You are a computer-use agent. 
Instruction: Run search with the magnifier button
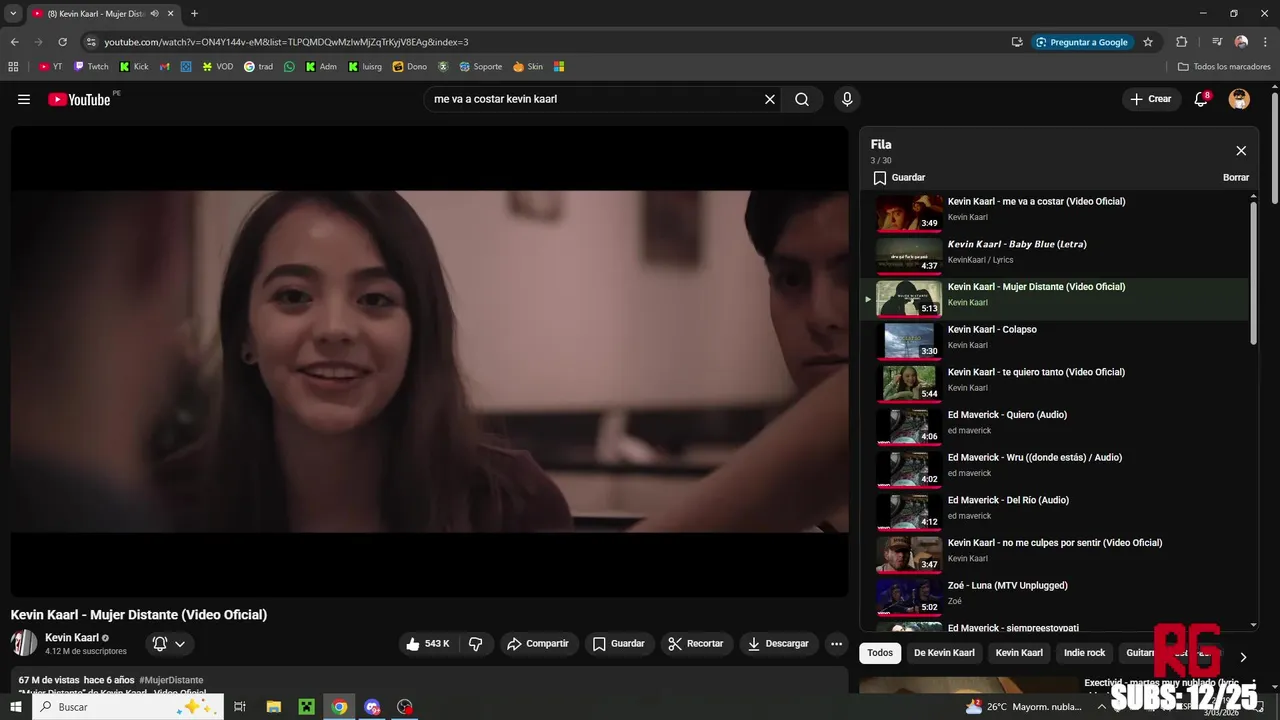coord(802,99)
